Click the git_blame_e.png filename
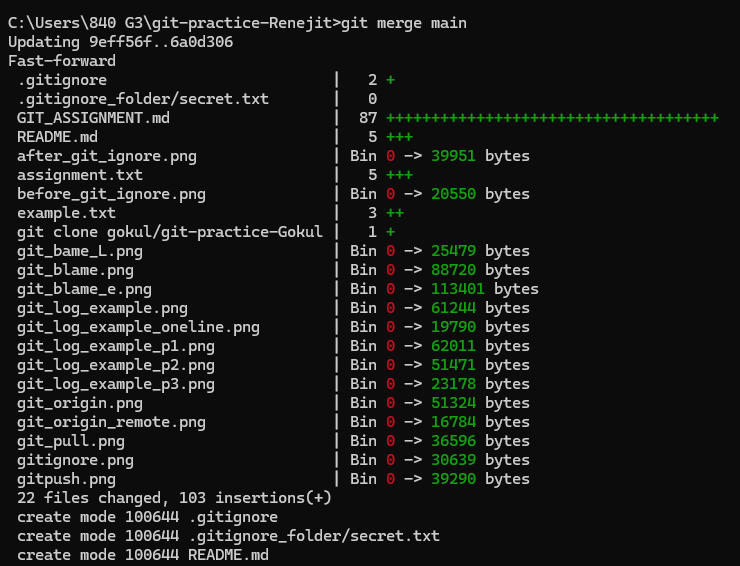Screen dimensions: 740x566 pyautogui.click(x=84, y=289)
